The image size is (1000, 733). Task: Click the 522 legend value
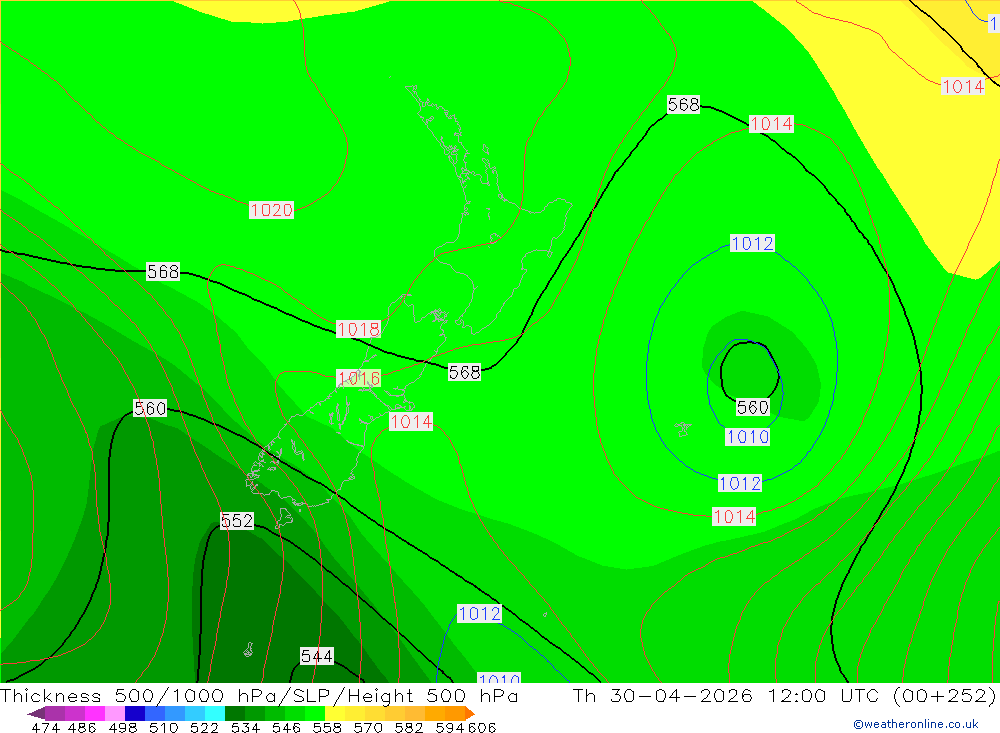(204, 727)
